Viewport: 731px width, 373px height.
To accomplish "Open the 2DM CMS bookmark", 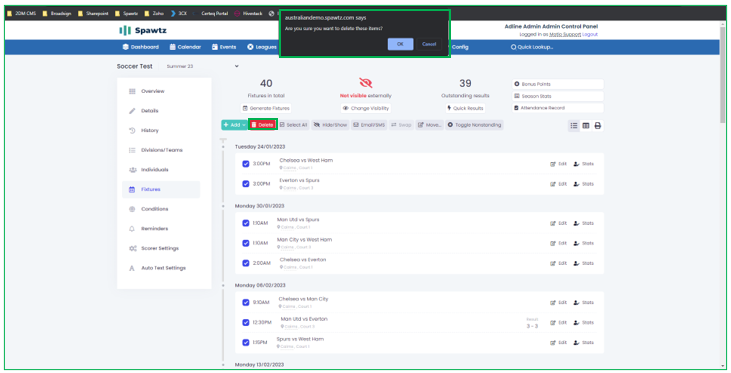I will click(x=21, y=13).
